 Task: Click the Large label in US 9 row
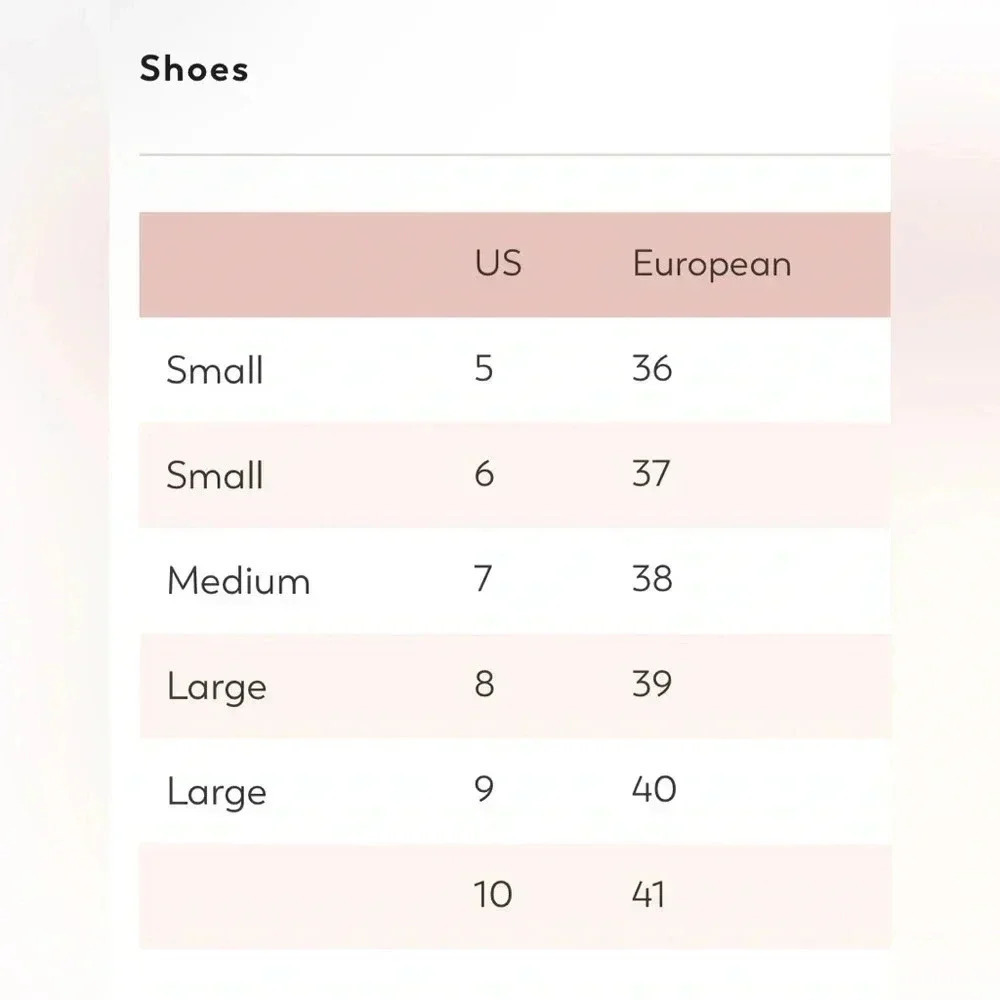pyautogui.click(x=217, y=793)
